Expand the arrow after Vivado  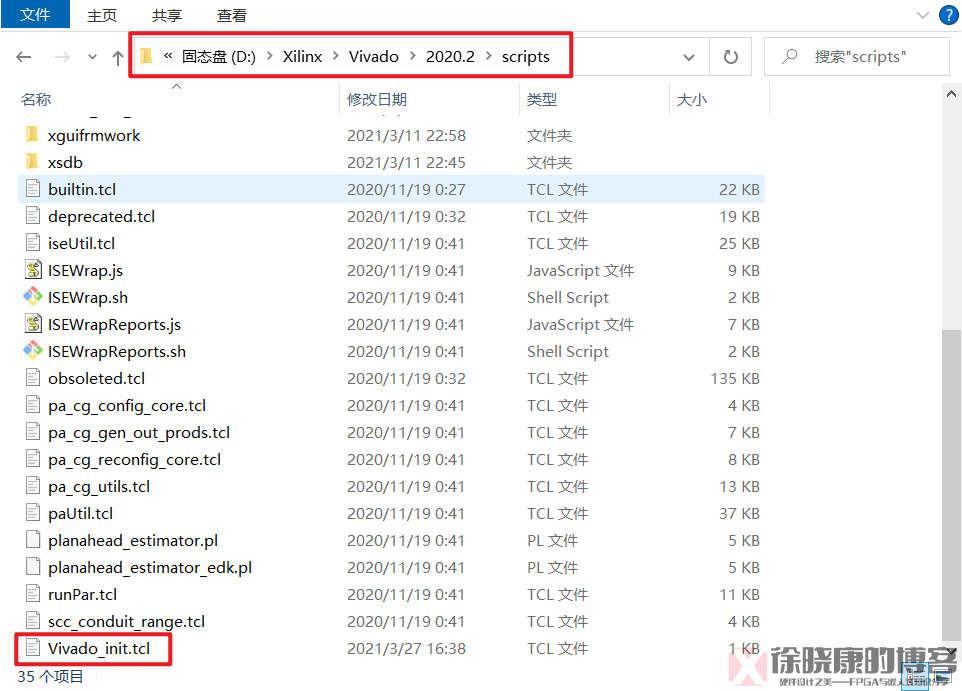coord(413,56)
